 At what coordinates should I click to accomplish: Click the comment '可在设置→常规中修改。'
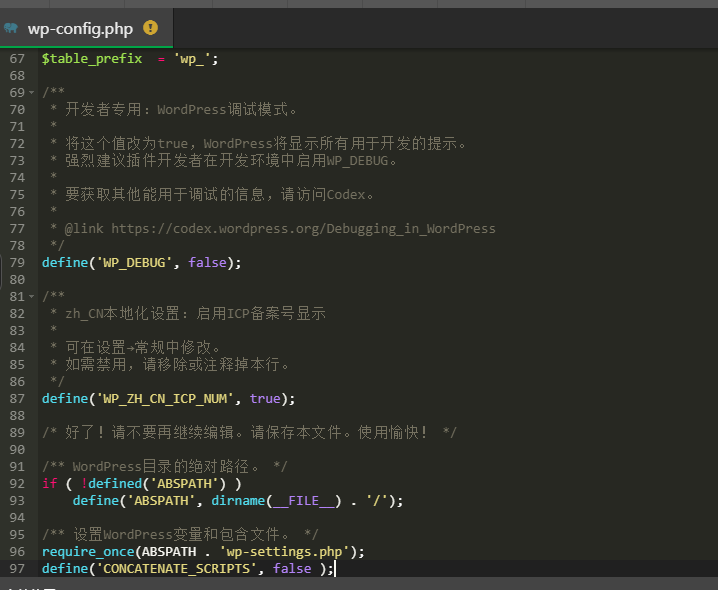click(142, 348)
